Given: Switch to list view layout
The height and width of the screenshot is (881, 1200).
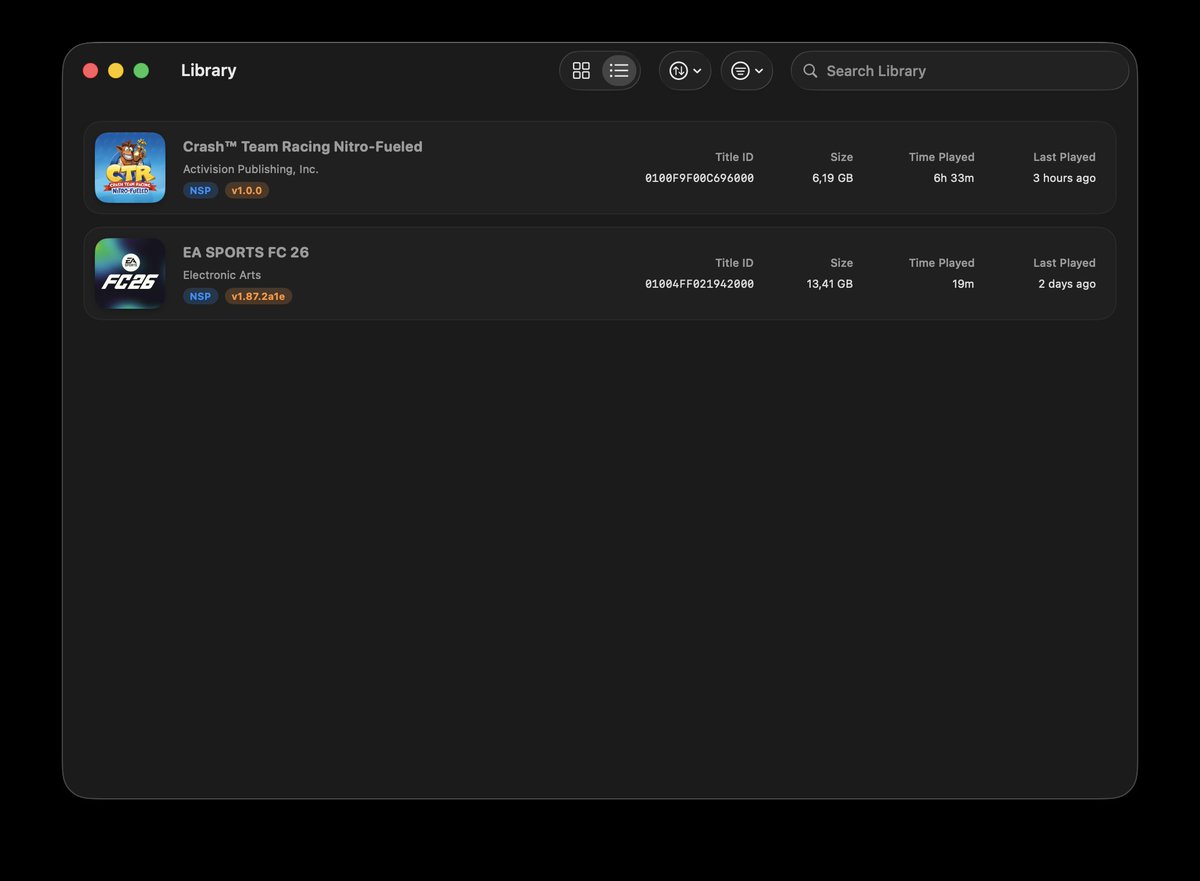Looking at the screenshot, I should coord(619,71).
